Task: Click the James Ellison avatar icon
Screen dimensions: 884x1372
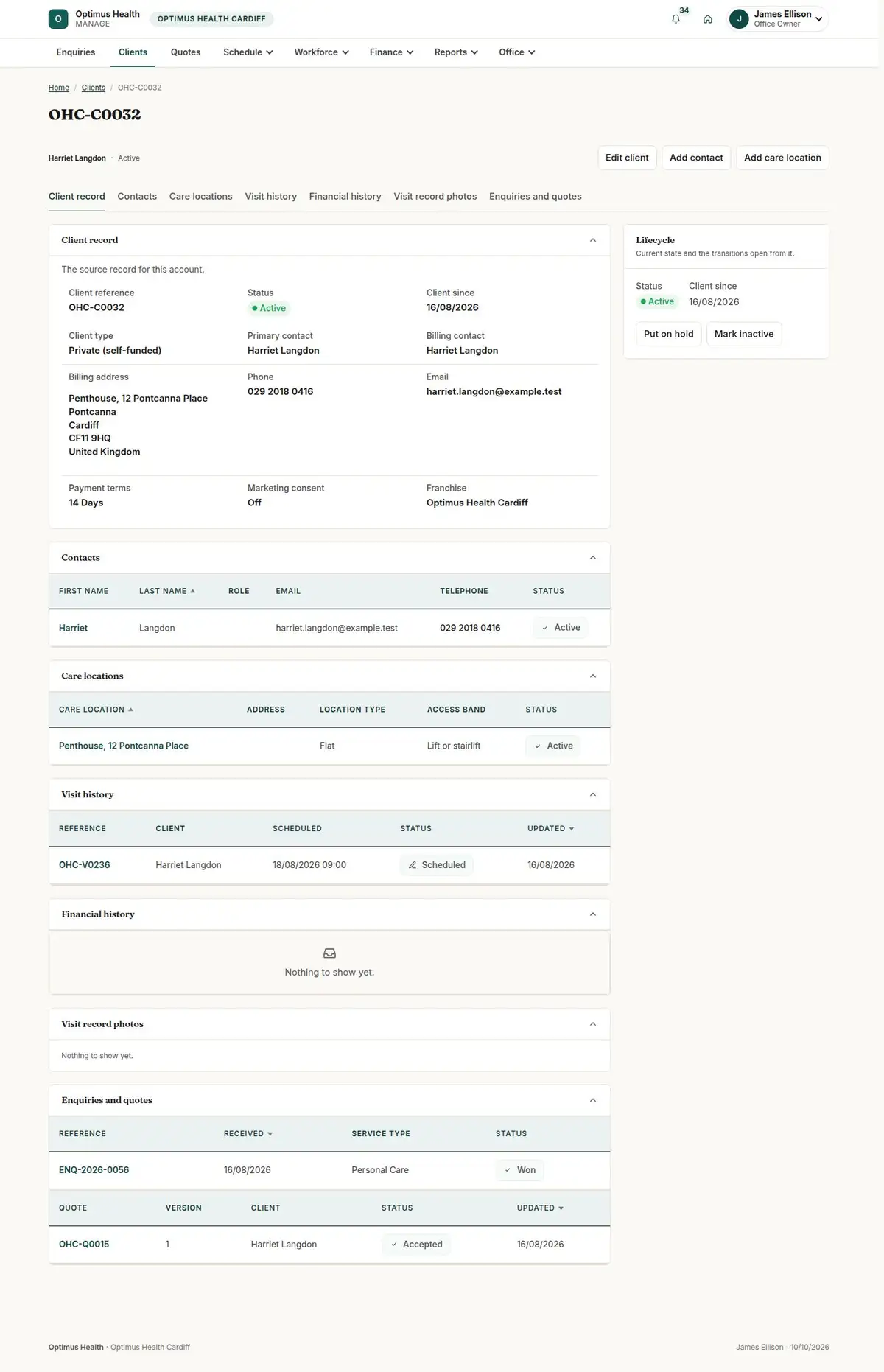Action: click(739, 18)
